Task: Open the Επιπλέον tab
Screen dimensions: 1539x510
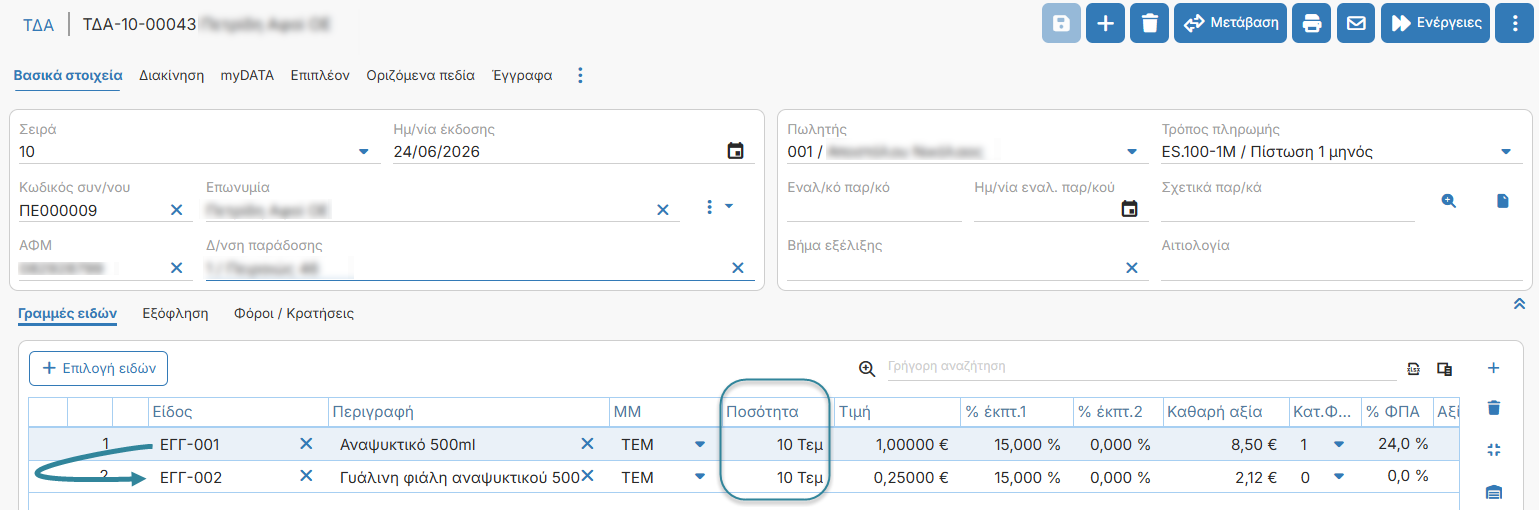Action: click(320, 75)
